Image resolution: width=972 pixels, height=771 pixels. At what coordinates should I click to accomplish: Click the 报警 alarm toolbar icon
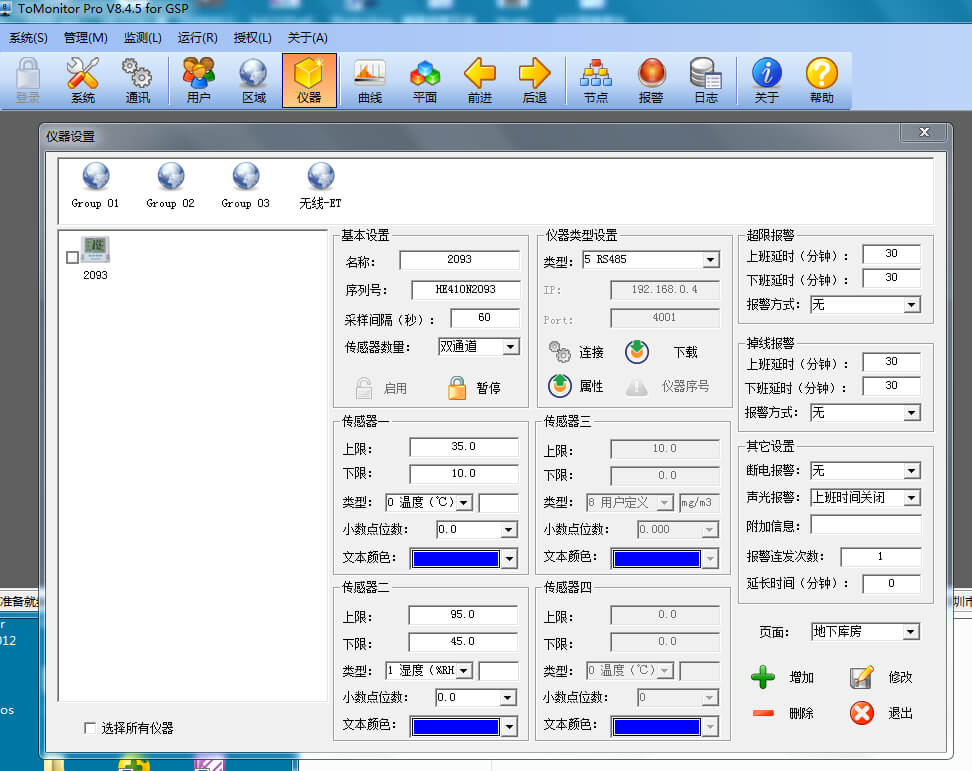tap(651, 81)
